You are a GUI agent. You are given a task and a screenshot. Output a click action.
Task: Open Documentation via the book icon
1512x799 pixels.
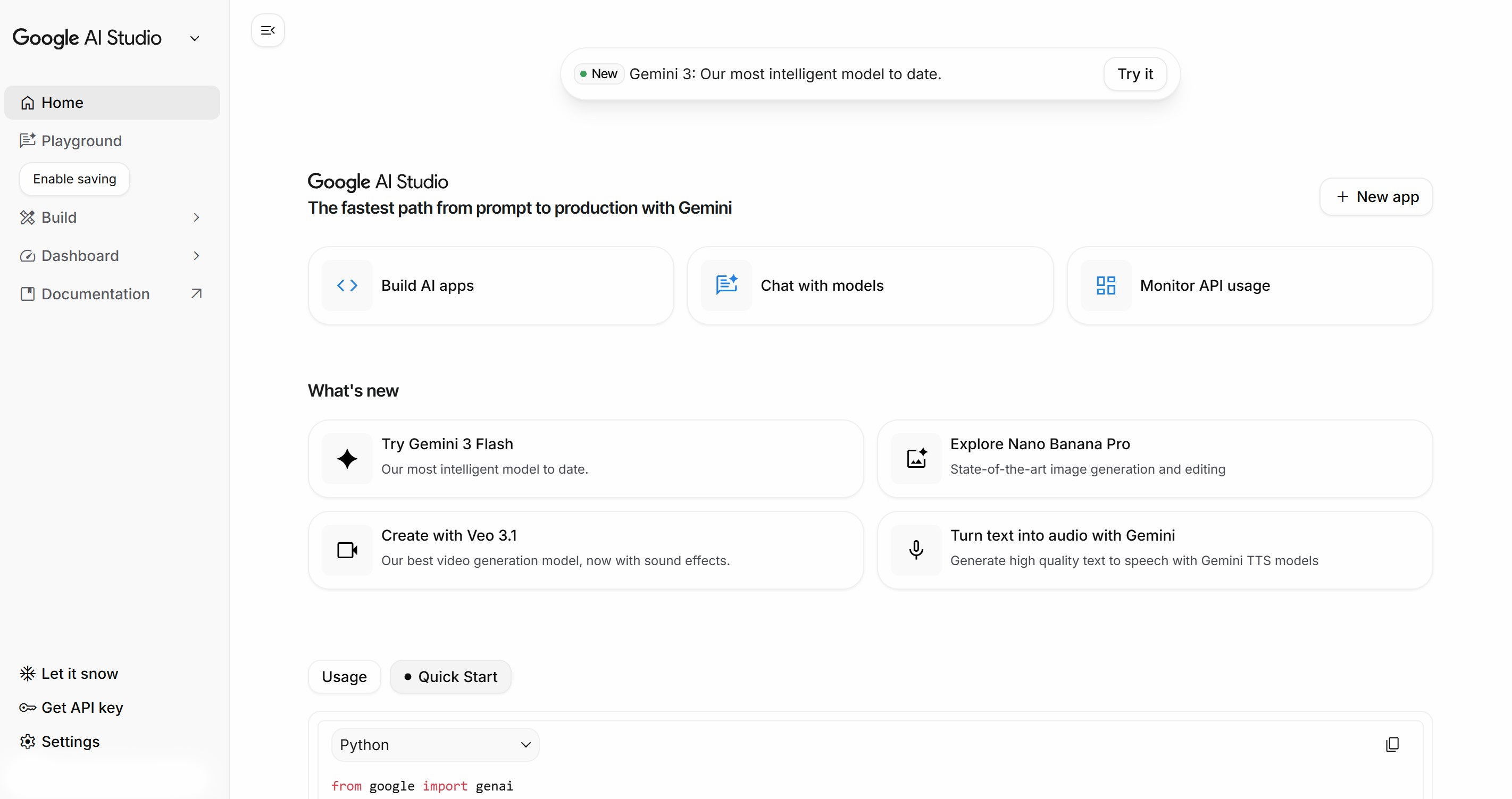tap(28, 294)
